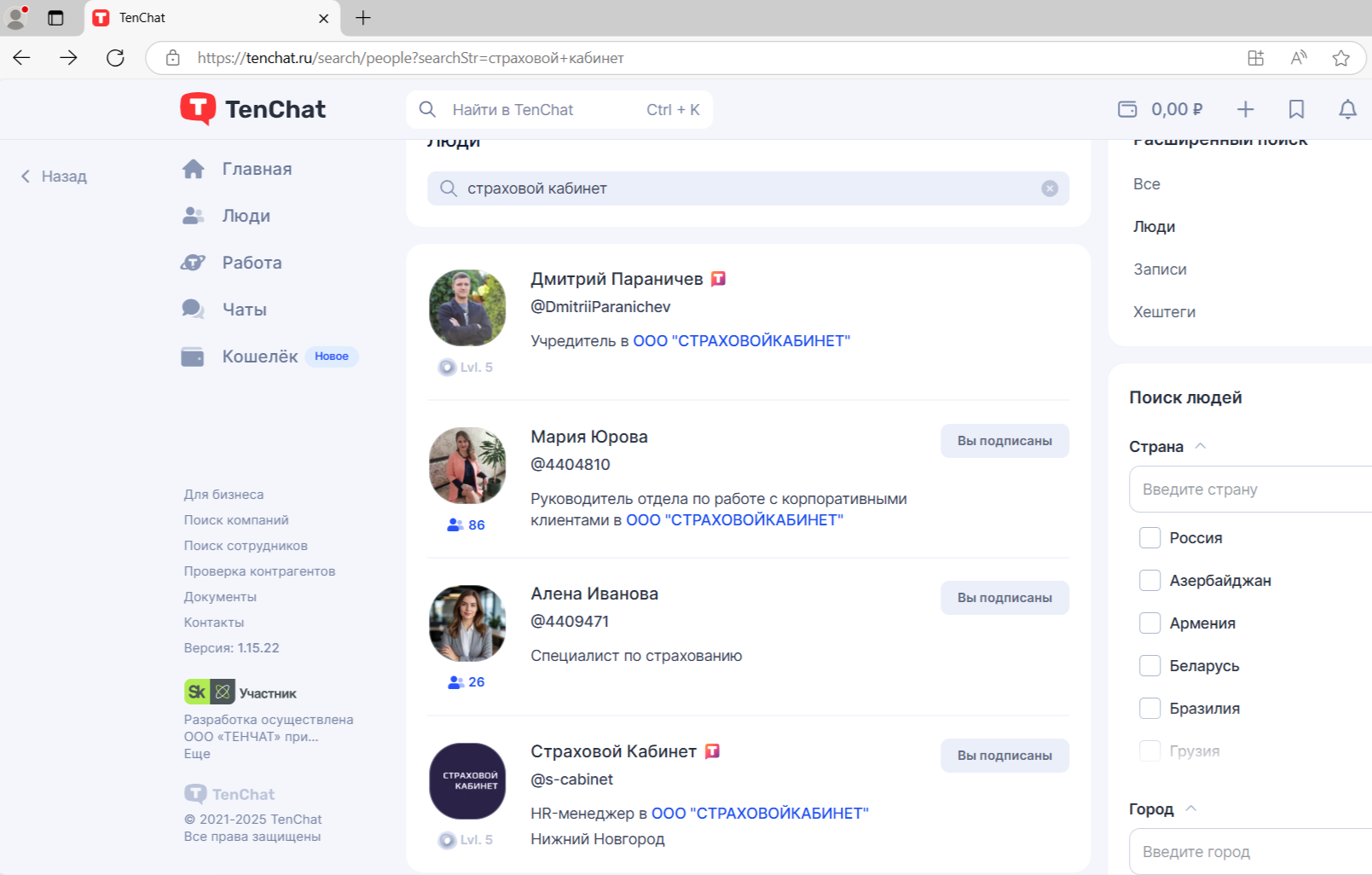1372x875 pixels.
Task: Open Проверка контрагентов footer link
Action: [x=259, y=571]
